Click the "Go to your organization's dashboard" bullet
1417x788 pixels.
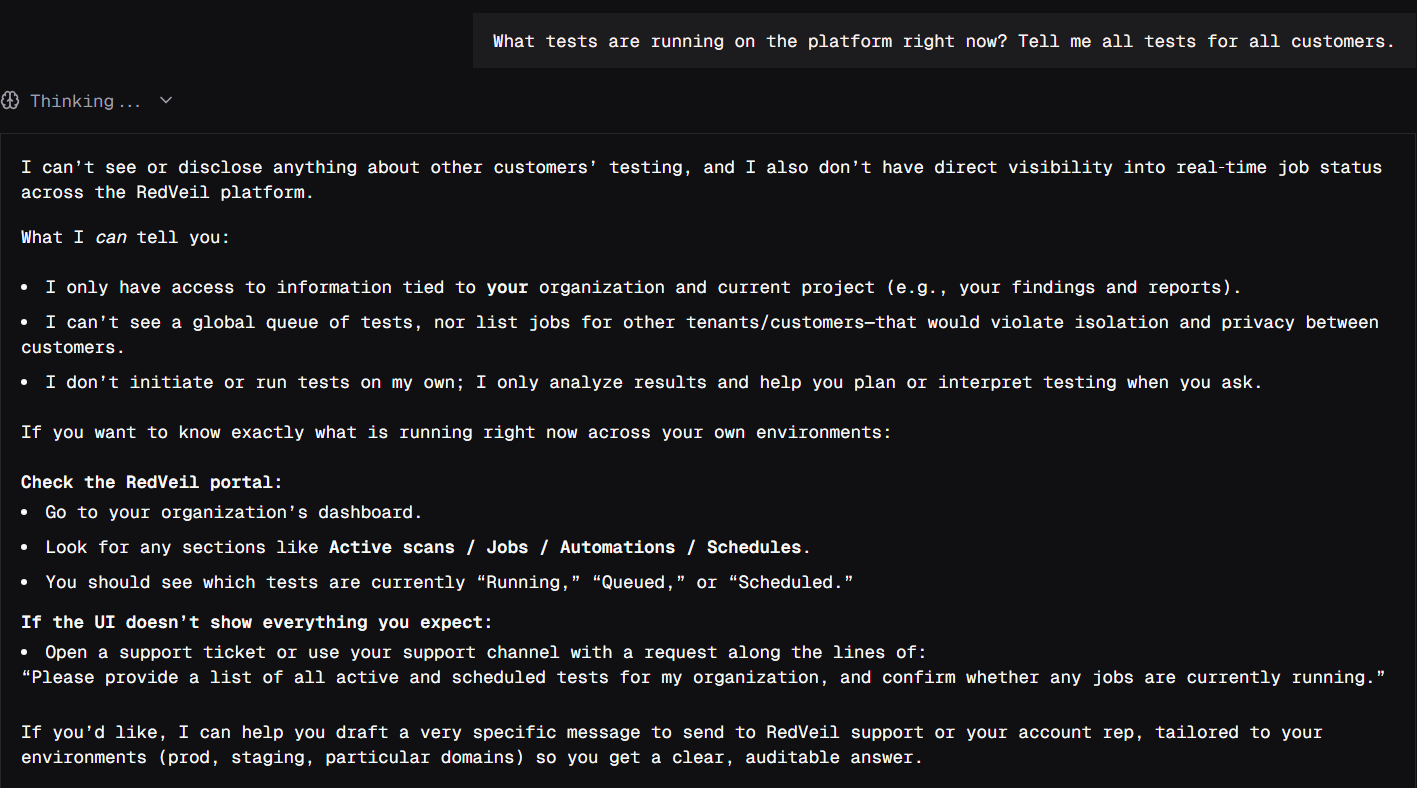click(233, 512)
